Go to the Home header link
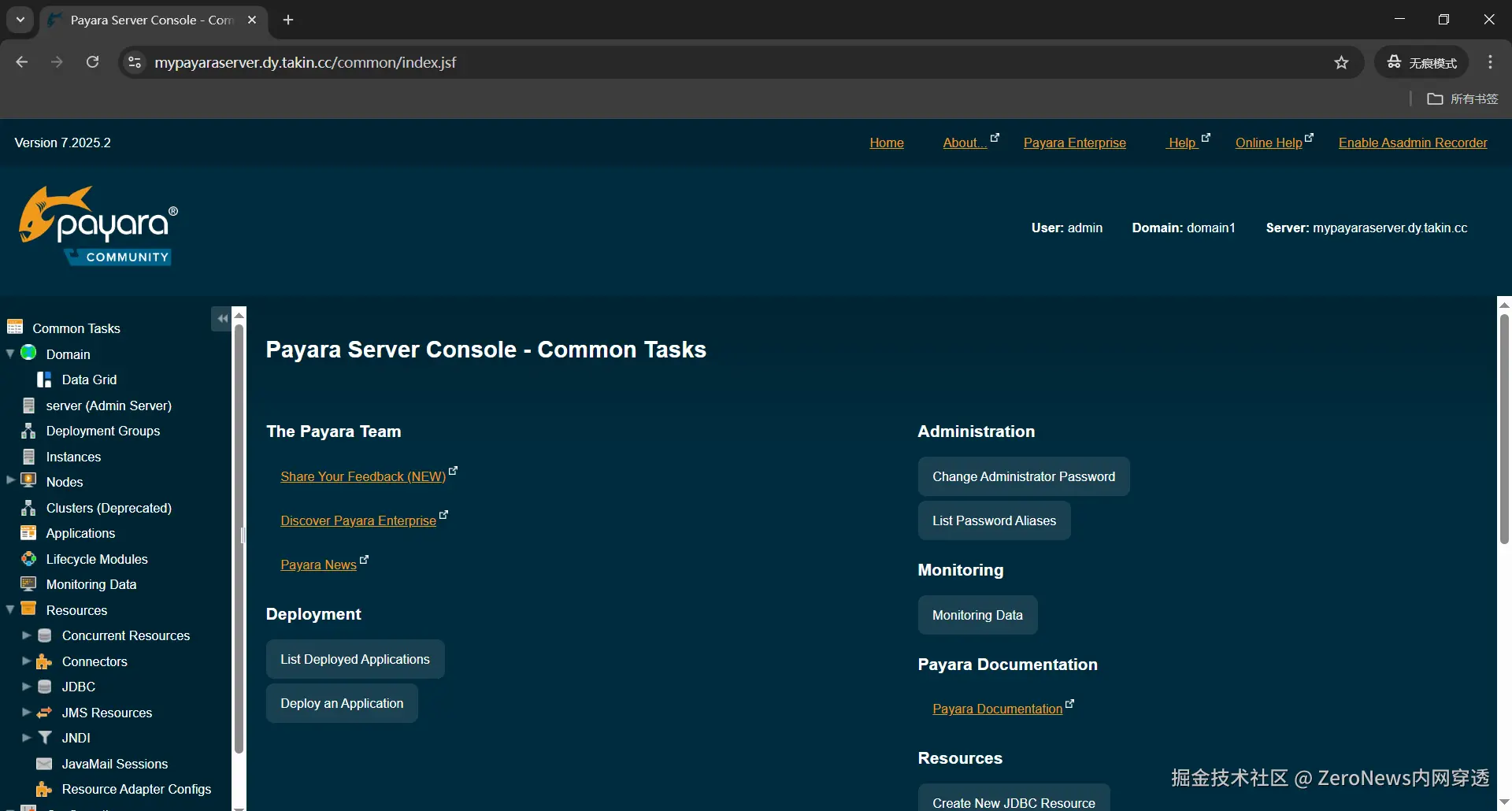 coord(887,143)
